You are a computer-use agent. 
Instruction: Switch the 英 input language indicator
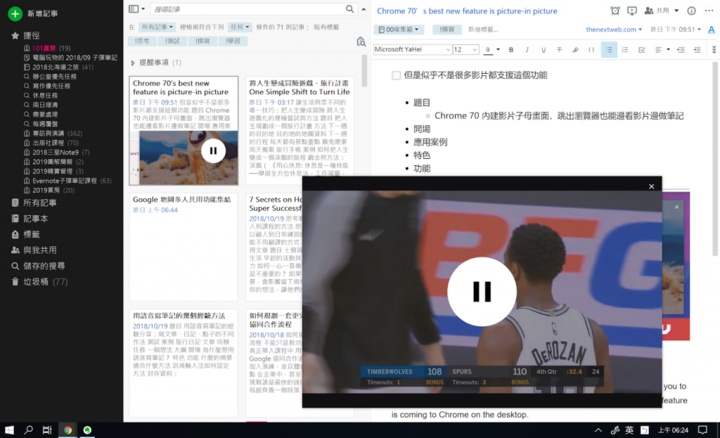click(630, 430)
